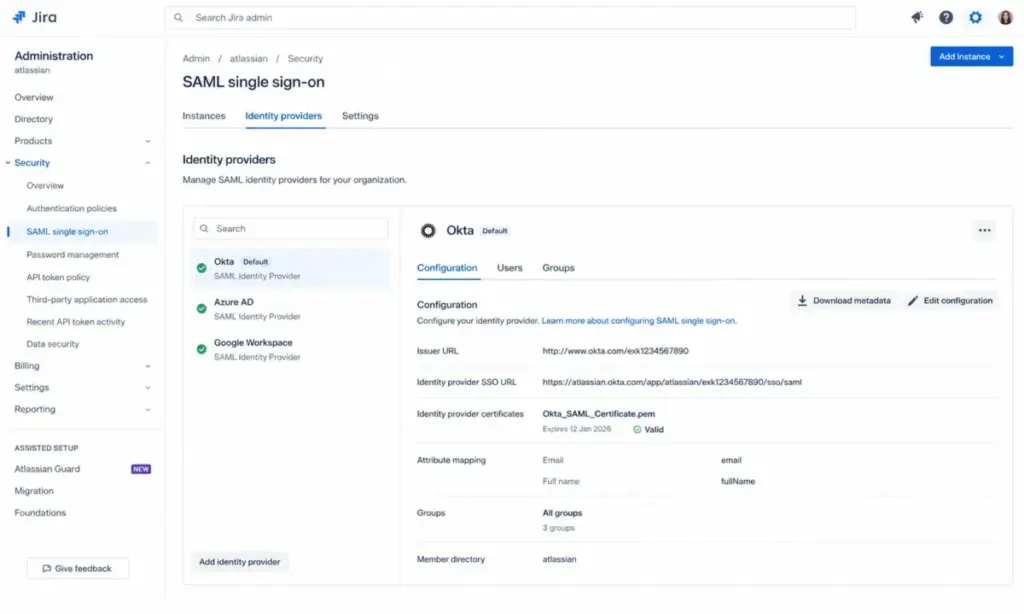
Task: Open API token policy in sidebar
Action: pos(58,277)
